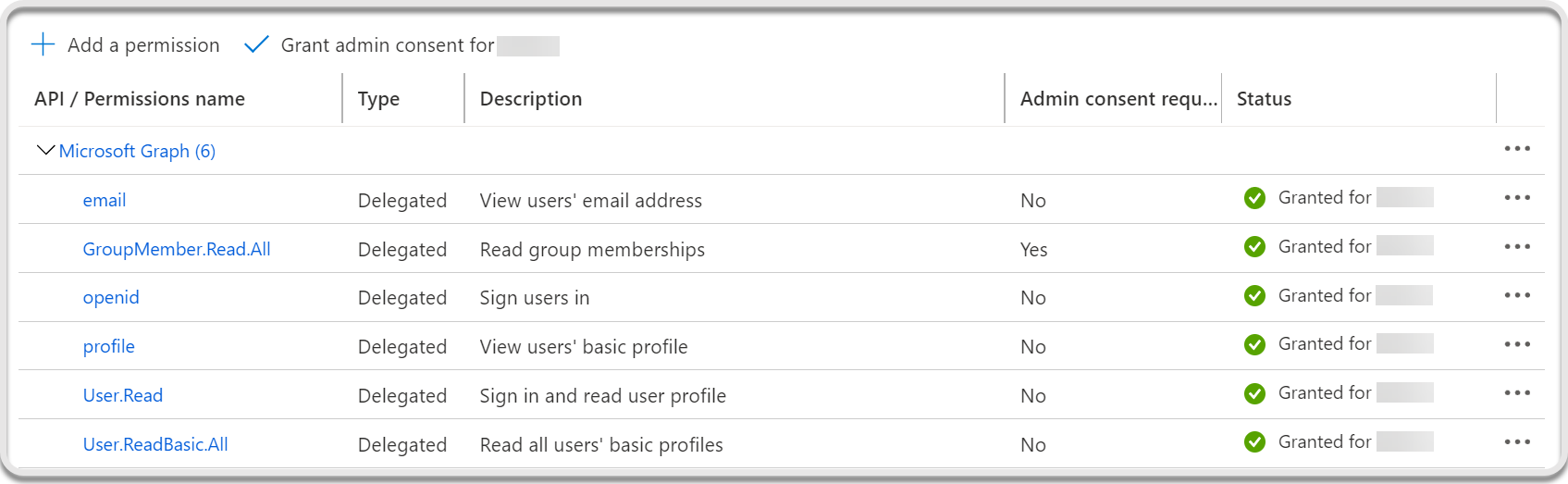The width and height of the screenshot is (1568, 484).
Task: Open the Microsoft Graph (6) link
Action: 137,151
